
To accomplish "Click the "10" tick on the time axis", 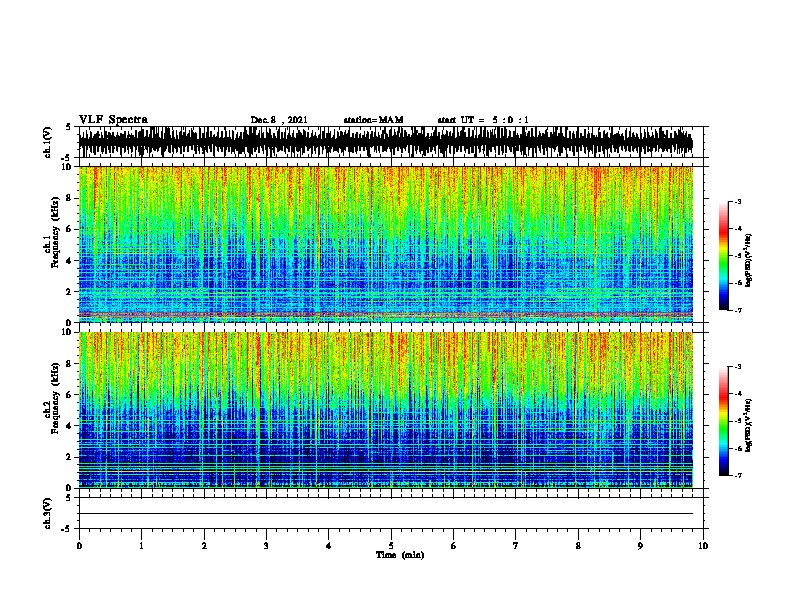I will tap(703, 546).
